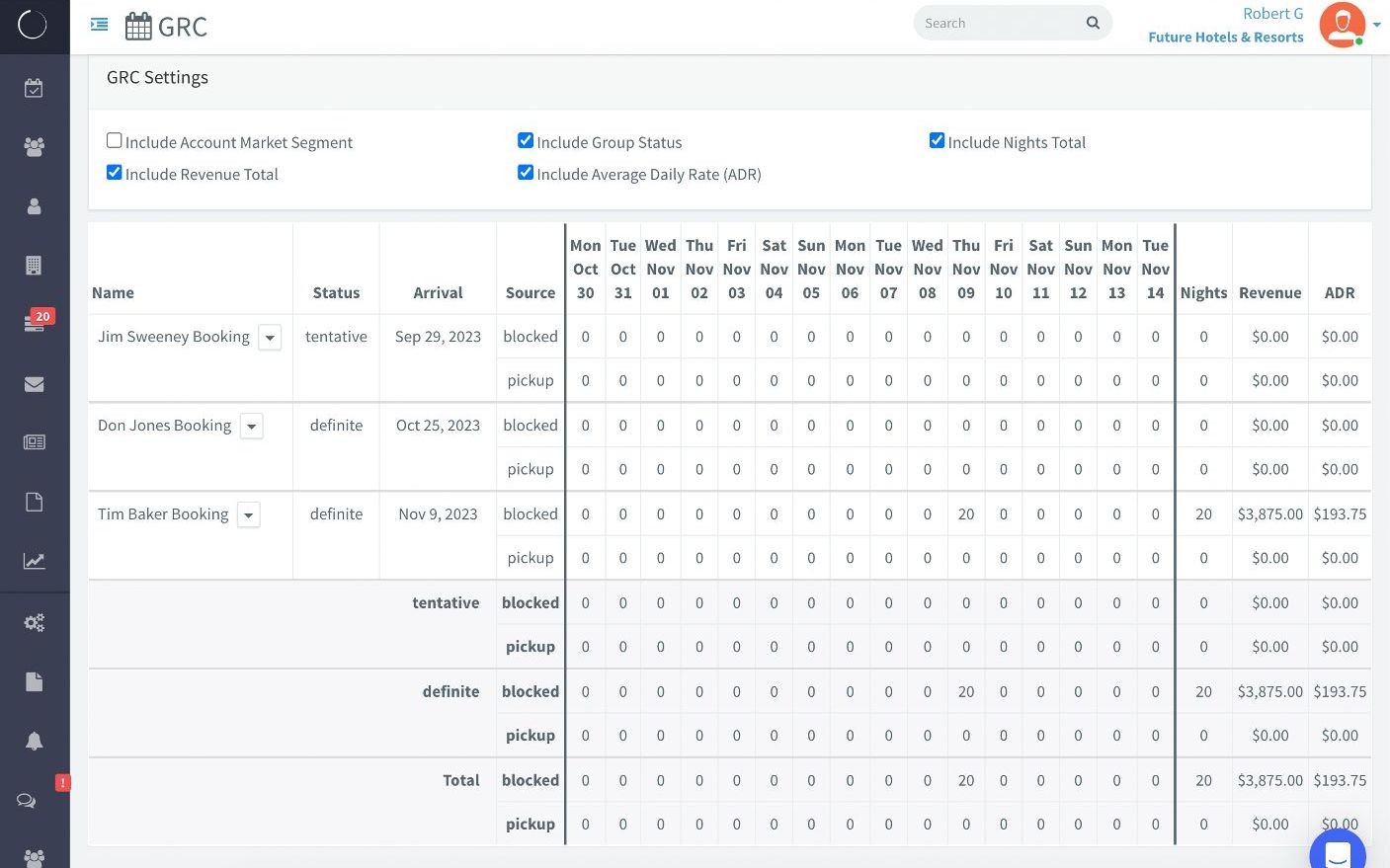Toggle the sidebar menu collapse icon
This screenshot has height=868, width=1390.
[99, 25]
